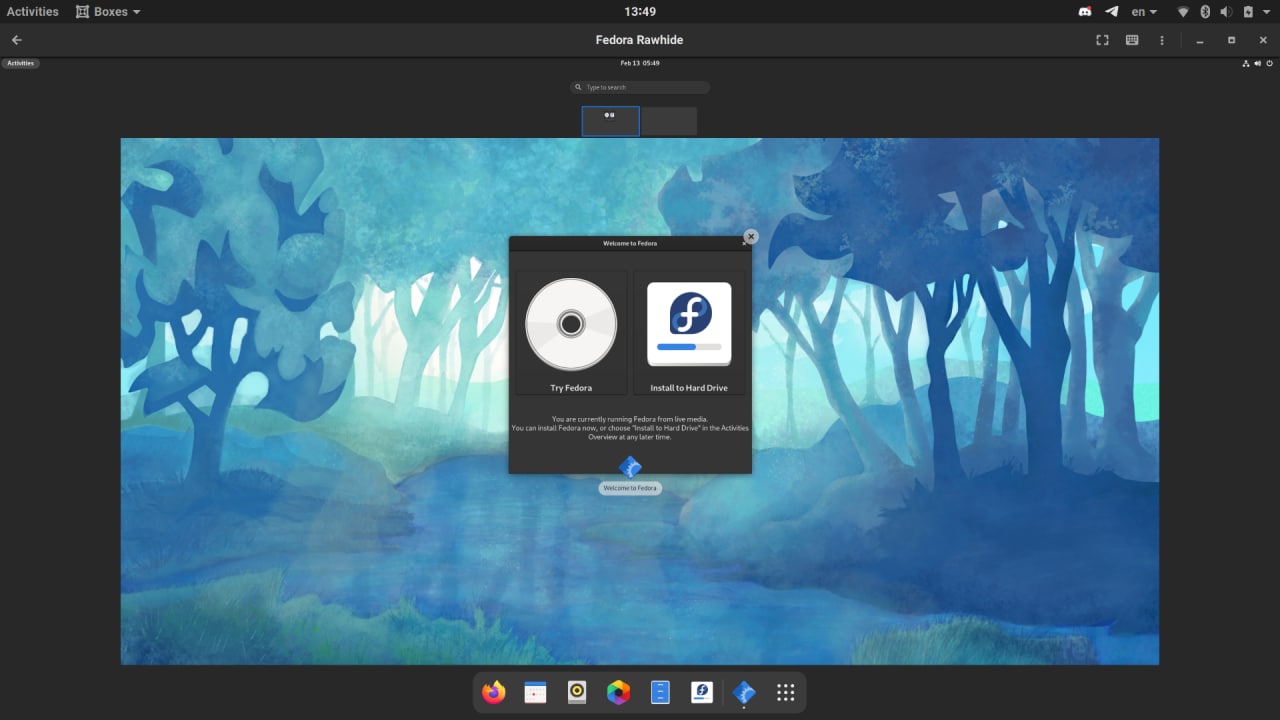Launch Install to Hard Drive from dock

(702, 692)
